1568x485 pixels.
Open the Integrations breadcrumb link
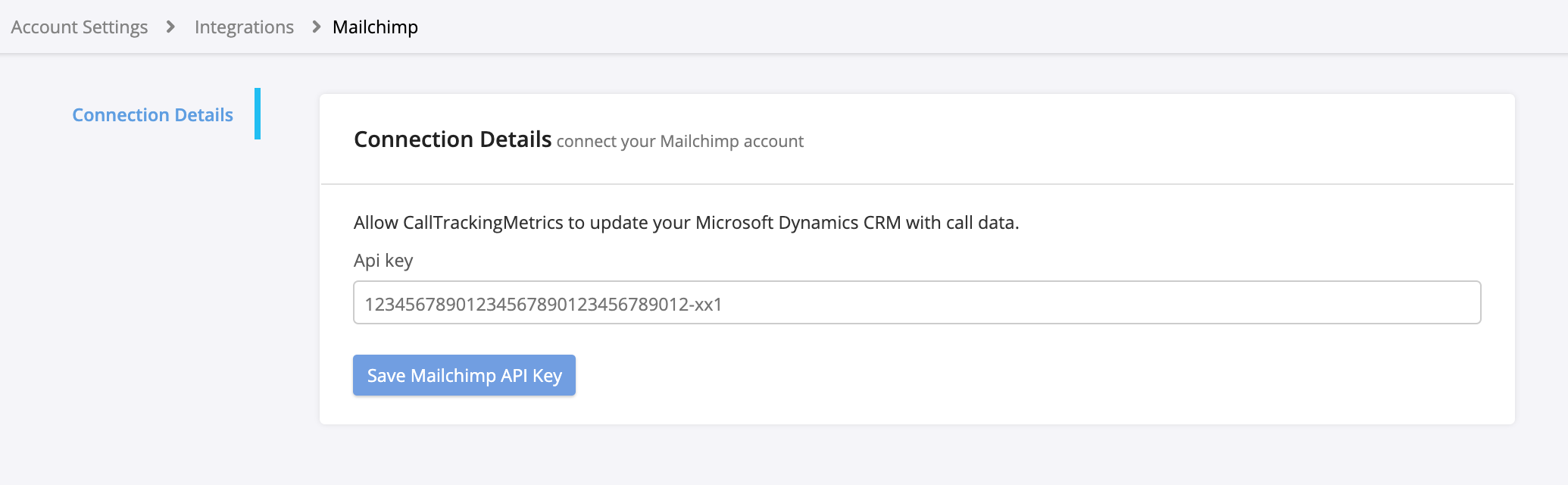pos(244,27)
